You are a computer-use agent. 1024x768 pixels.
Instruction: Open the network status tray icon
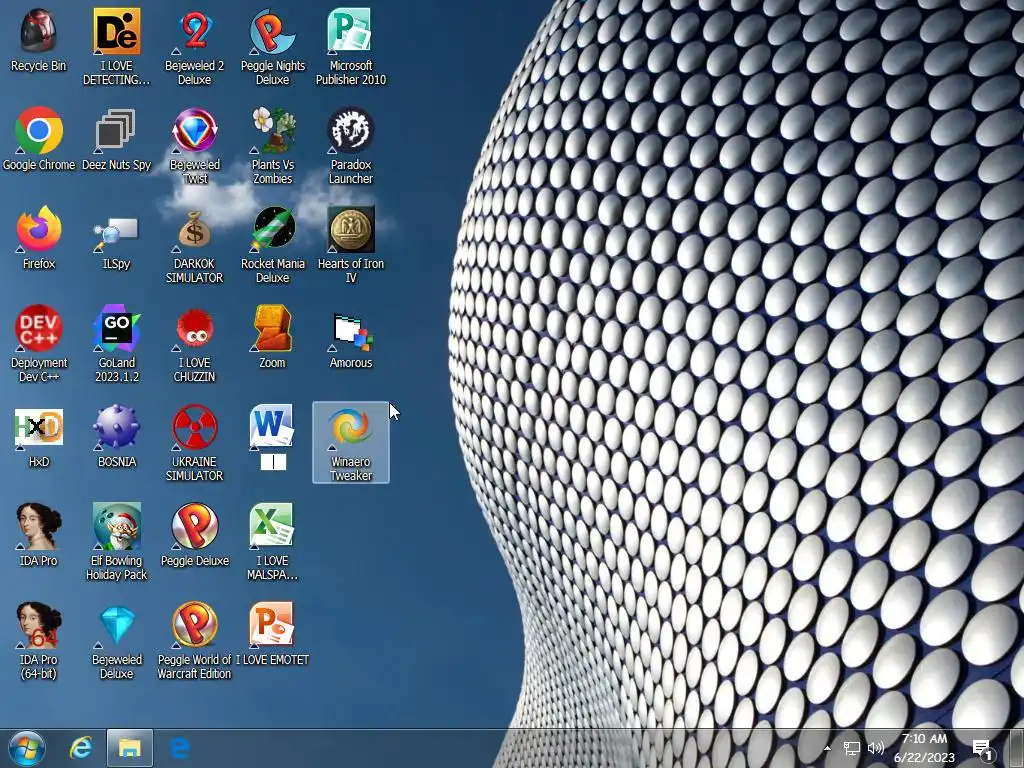pos(852,748)
